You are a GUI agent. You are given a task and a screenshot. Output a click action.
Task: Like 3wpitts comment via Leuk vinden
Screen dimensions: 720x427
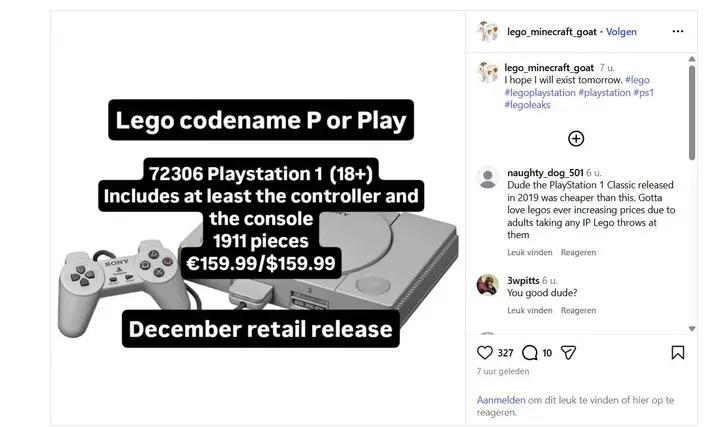coord(529,310)
